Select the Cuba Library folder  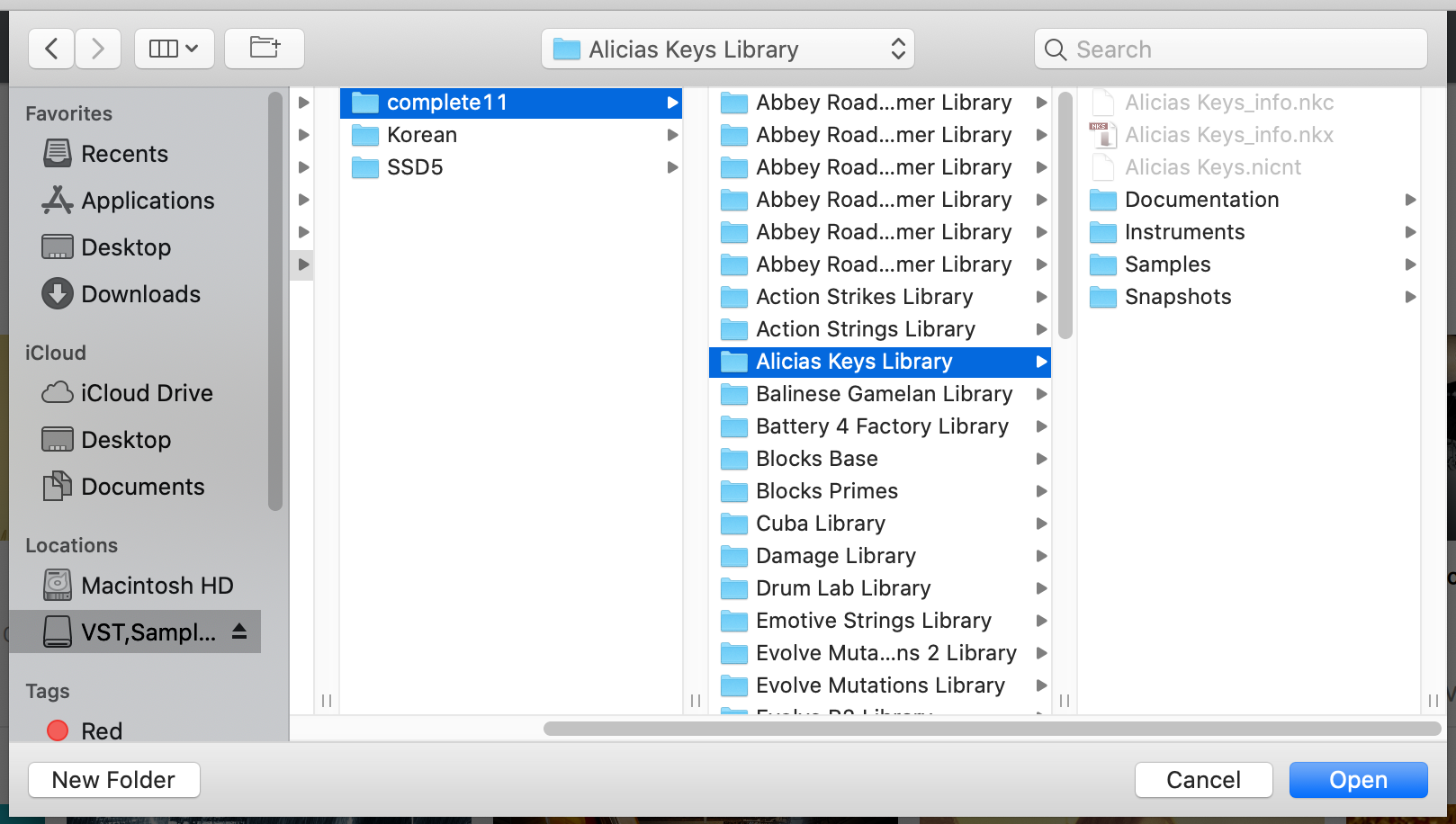click(880, 524)
